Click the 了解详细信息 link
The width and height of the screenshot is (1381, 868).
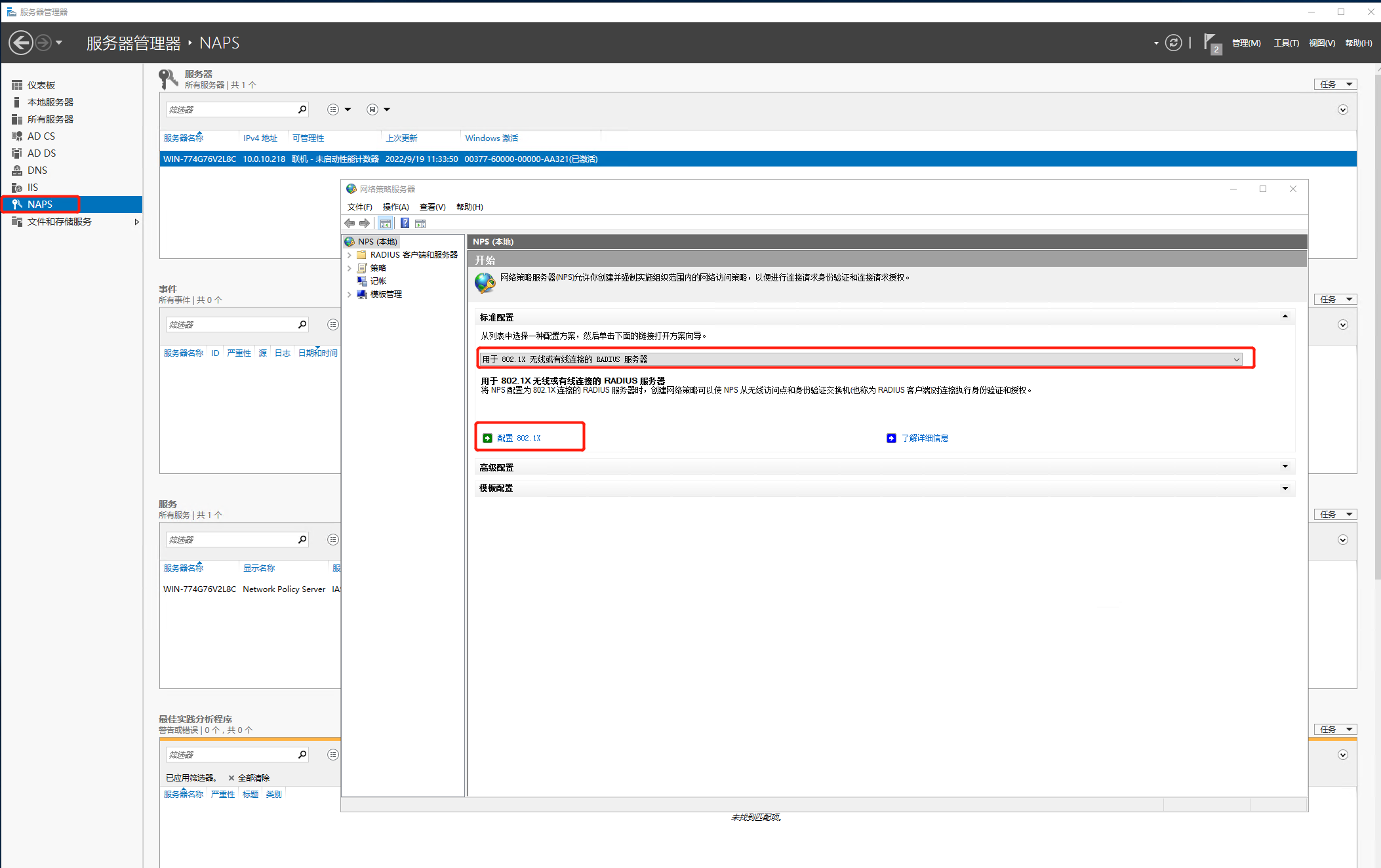[x=925, y=438]
